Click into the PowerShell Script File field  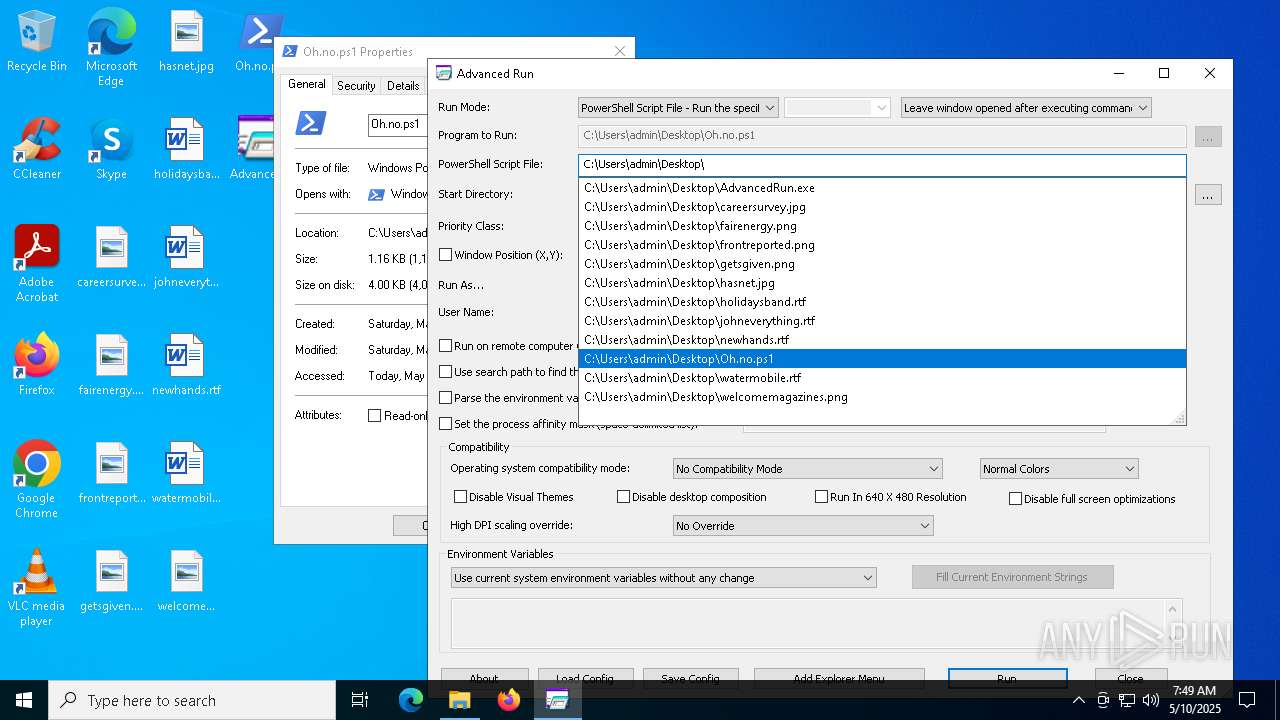click(882, 165)
